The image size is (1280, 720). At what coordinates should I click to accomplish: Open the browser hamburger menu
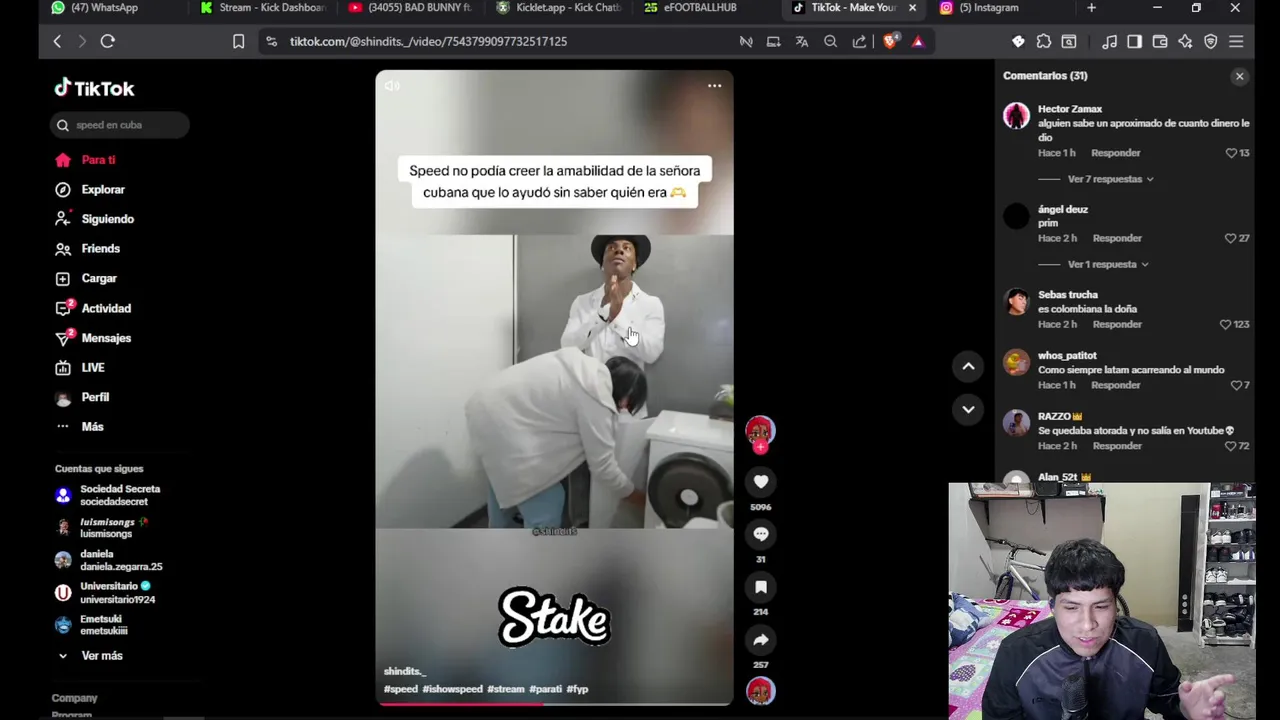click(x=1236, y=41)
